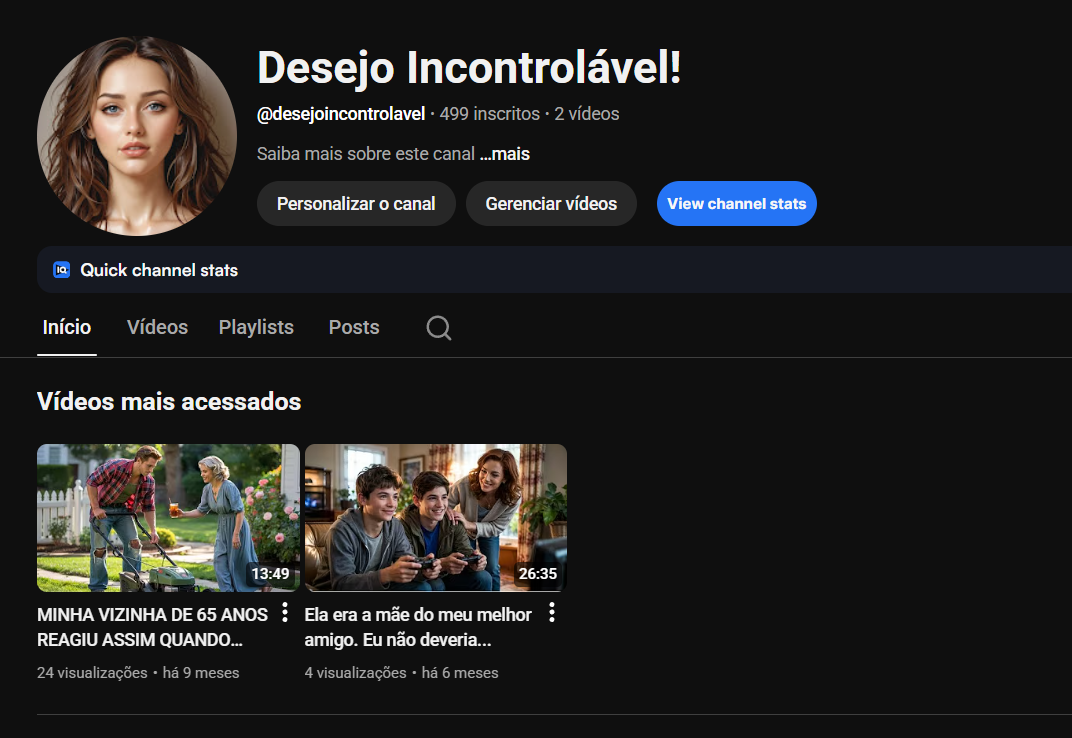Click the 2 vídeos count

pyautogui.click(x=587, y=114)
